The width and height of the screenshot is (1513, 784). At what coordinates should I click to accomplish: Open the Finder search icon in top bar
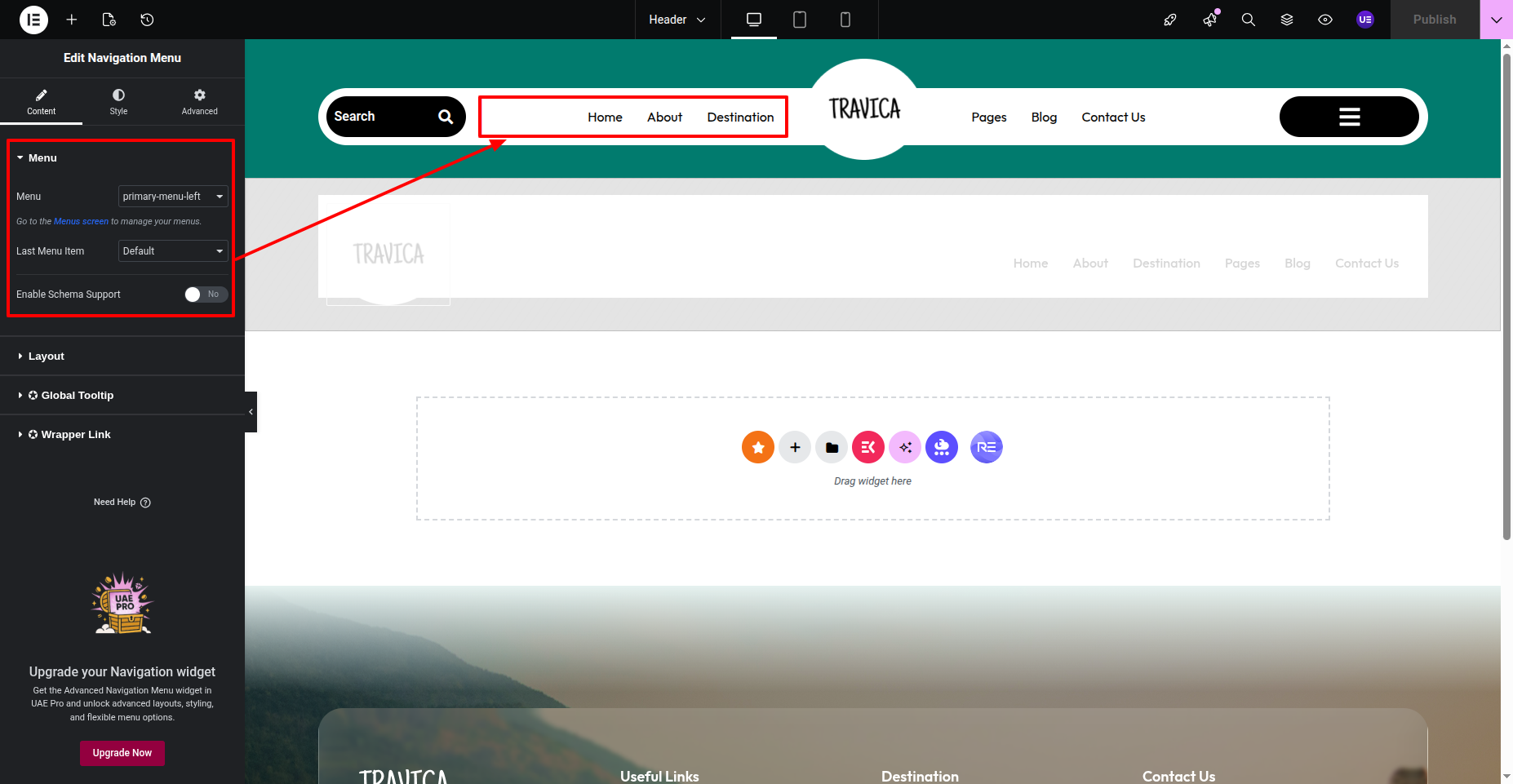click(x=1248, y=20)
